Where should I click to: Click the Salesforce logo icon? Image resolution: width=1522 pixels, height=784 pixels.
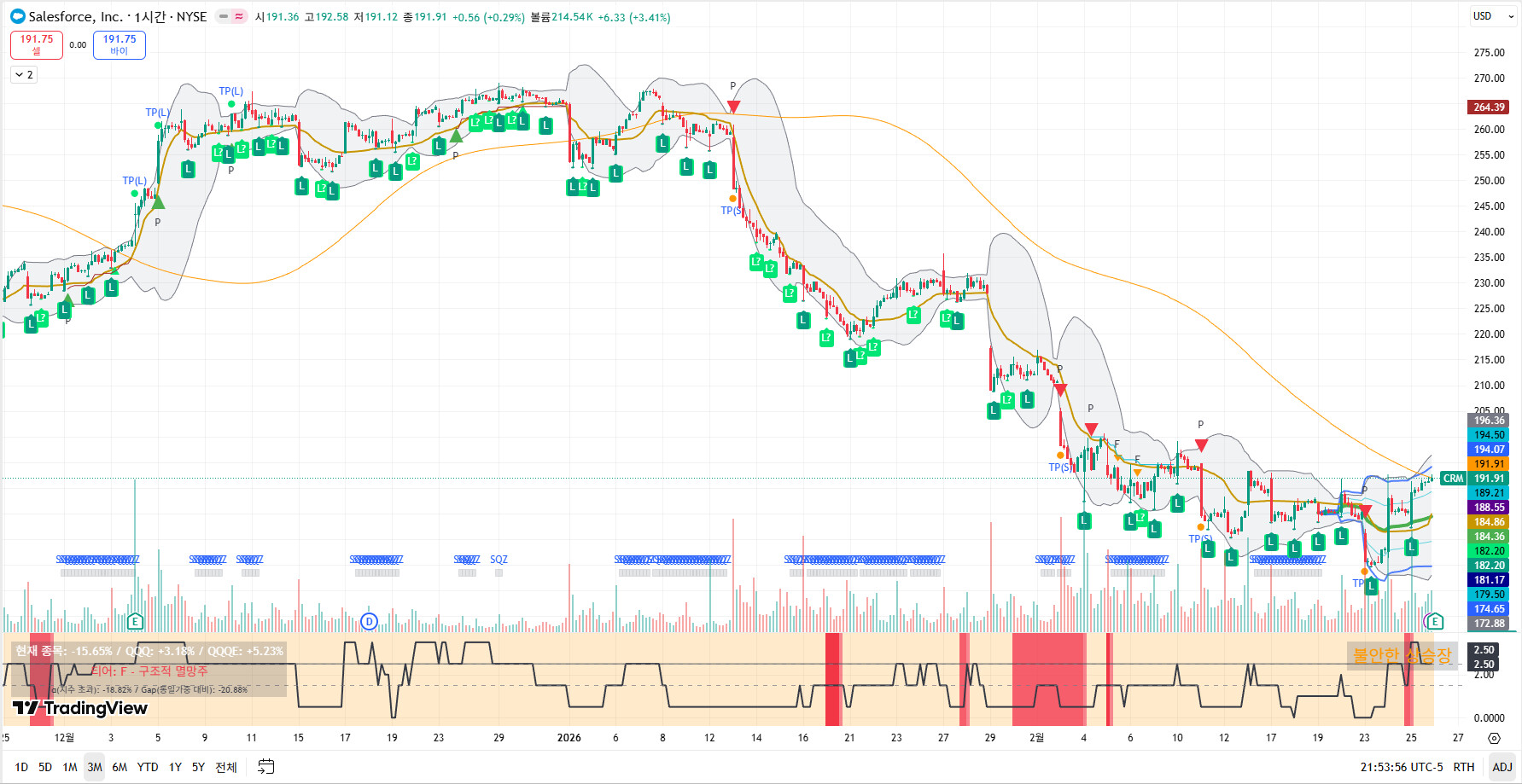coord(17,16)
